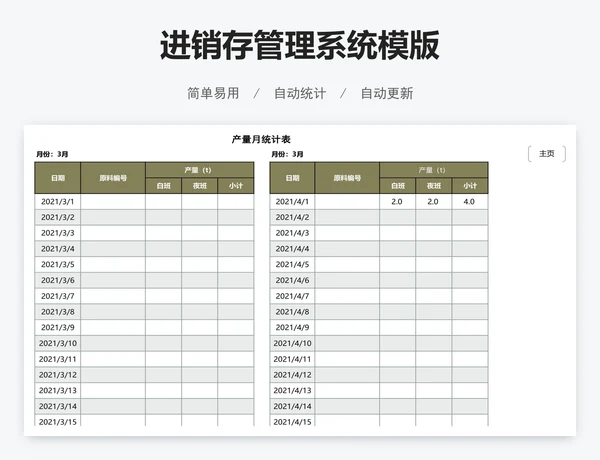The width and height of the screenshot is (600, 460).
Task: Click empty 小计 cell for 2021/3/5
Action: point(236,264)
